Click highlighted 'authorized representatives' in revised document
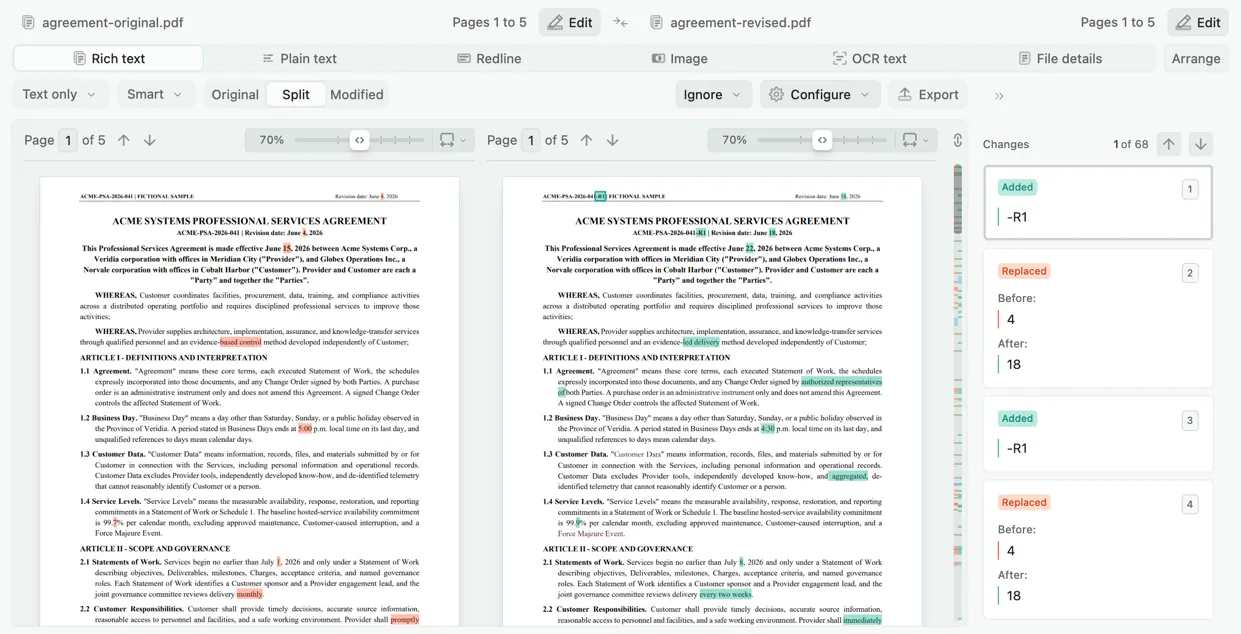Image resolution: width=1241 pixels, height=634 pixels. click(x=841, y=381)
